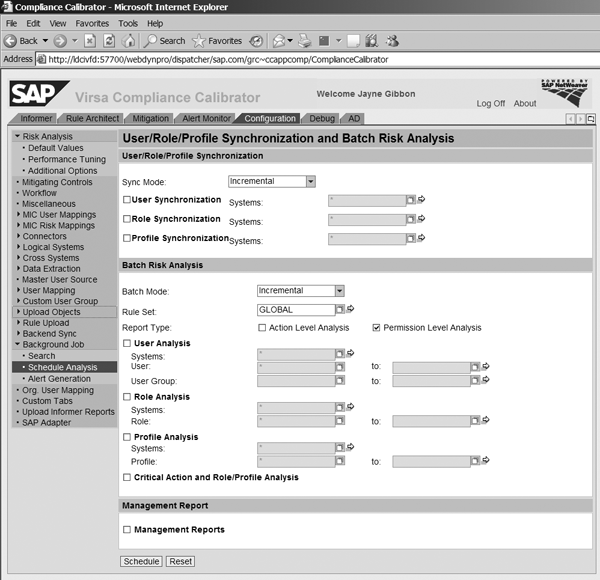Open value help icon for Rule Set field
This screenshot has height=580, width=600.
(x=340, y=310)
